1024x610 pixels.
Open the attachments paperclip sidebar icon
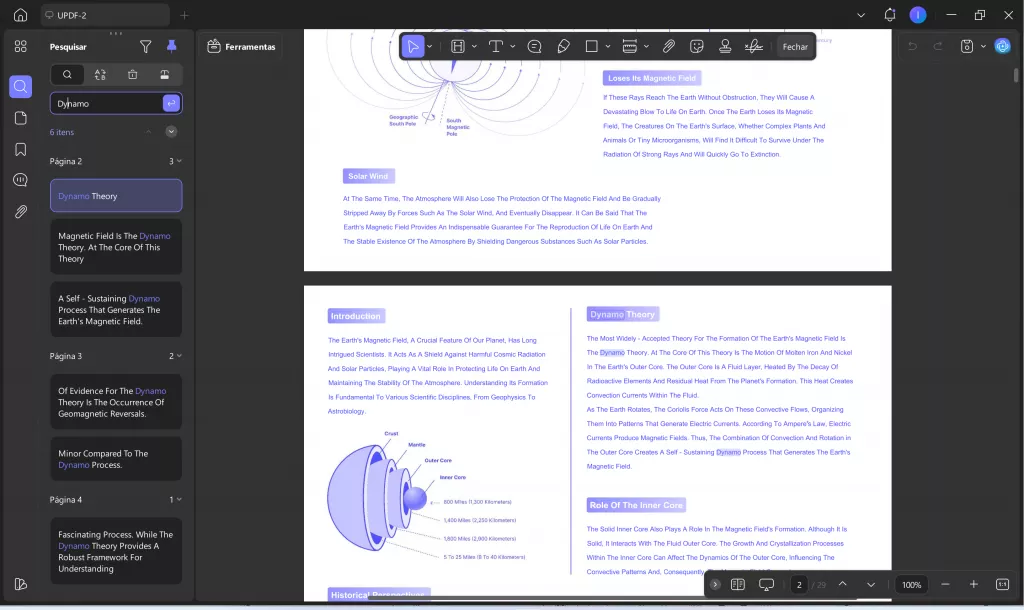click(x=20, y=212)
